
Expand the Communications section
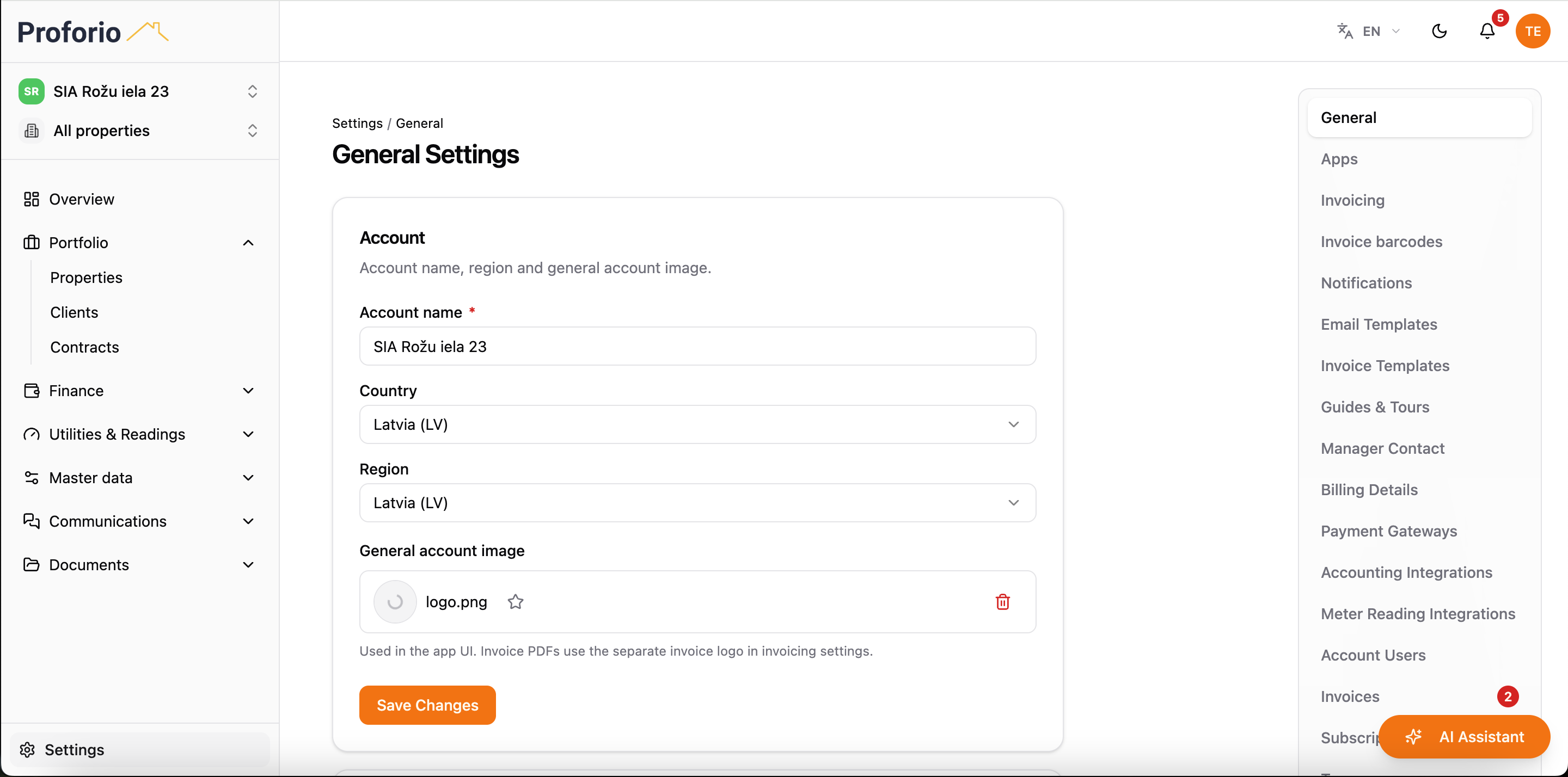tap(248, 521)
